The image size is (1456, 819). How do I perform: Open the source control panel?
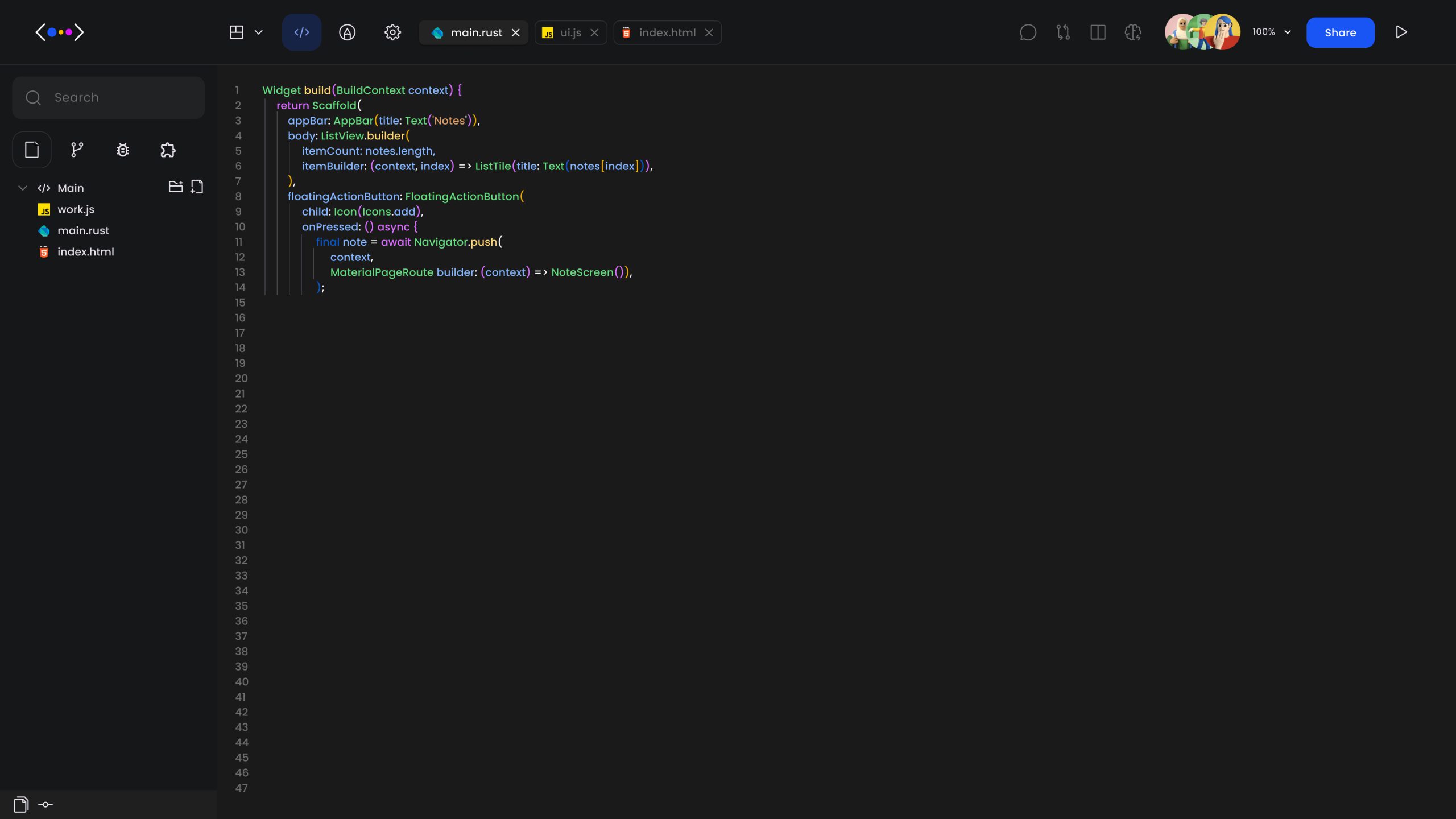[x=77, y=150]
